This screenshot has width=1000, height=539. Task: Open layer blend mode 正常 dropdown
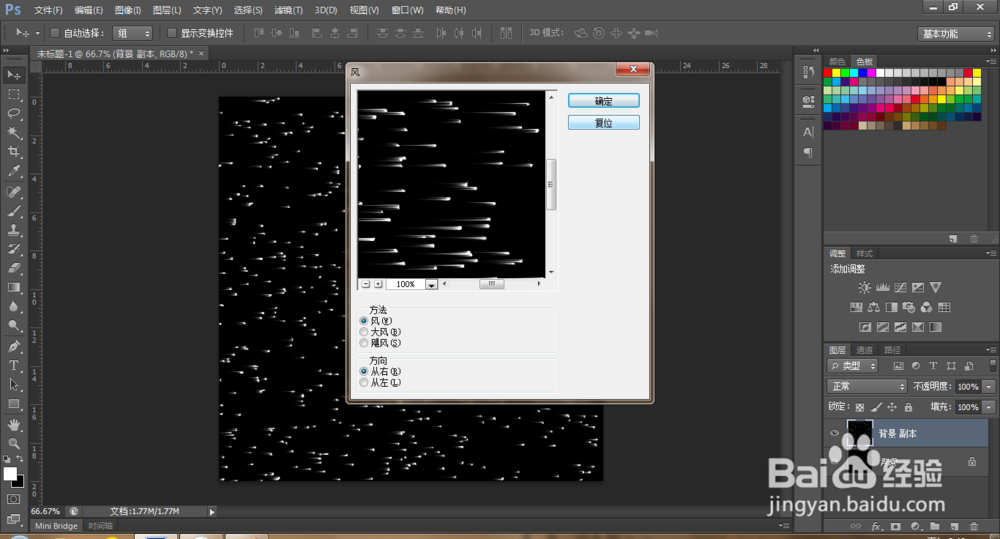[867, 387]
